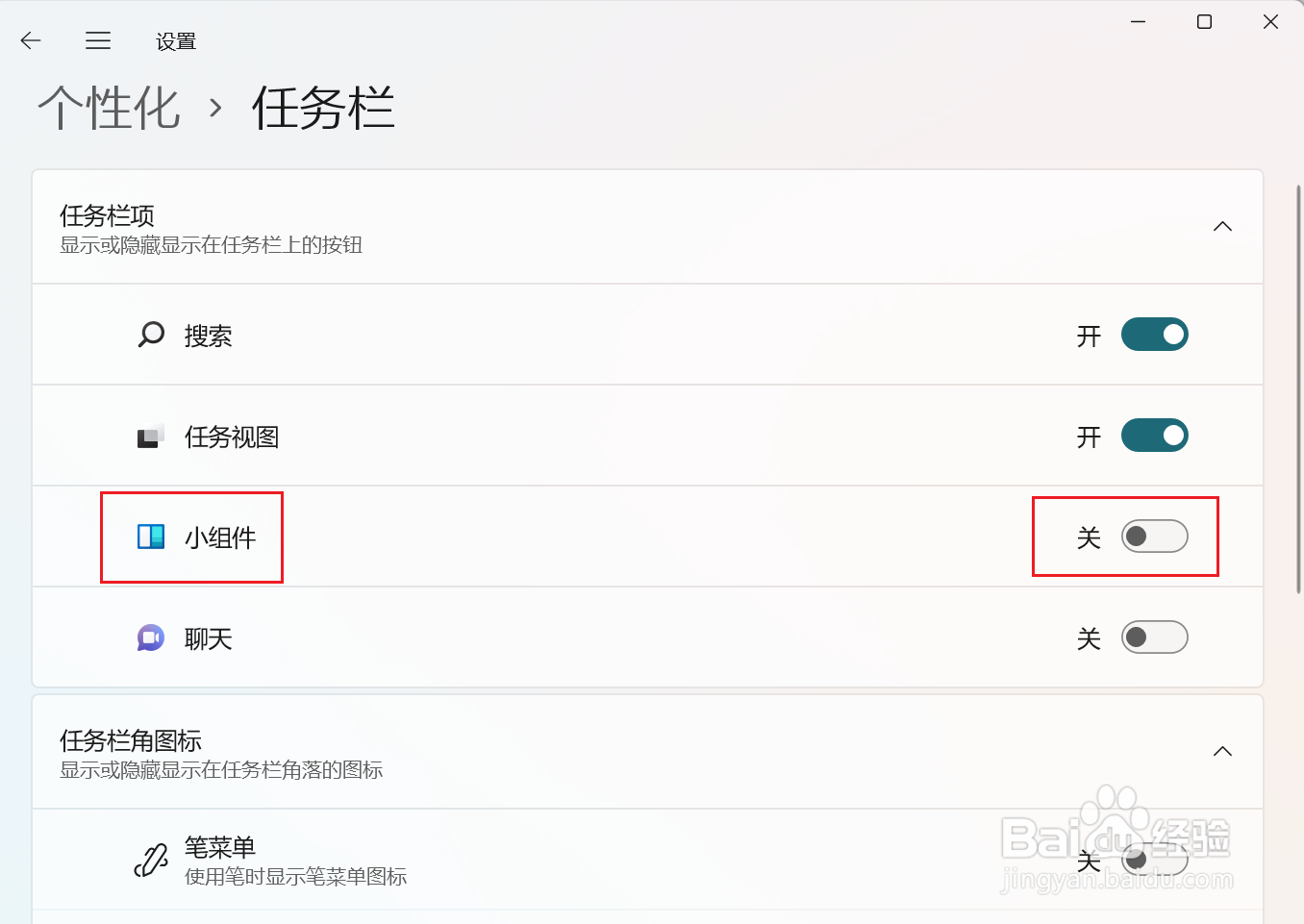
Task: Click the vertical scrollbar on right
Action: tap(1299, 389)
